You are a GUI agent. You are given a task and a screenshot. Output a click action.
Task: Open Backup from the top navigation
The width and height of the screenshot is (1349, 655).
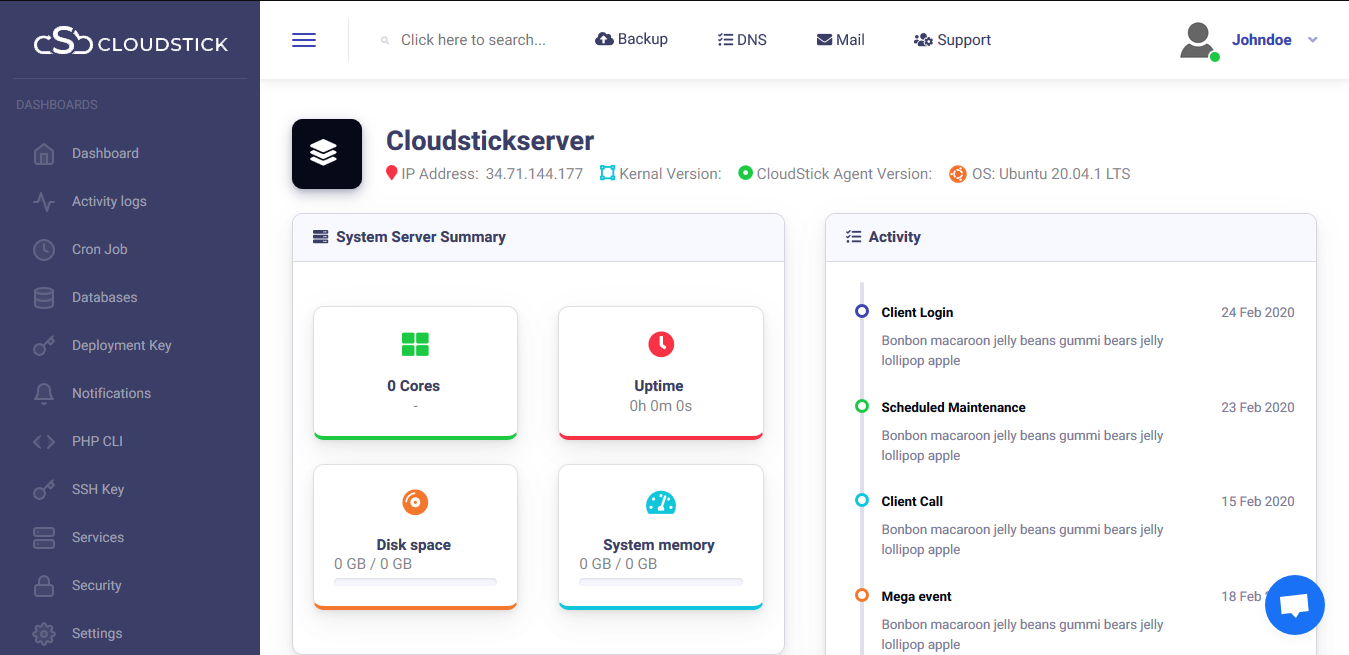631,40
